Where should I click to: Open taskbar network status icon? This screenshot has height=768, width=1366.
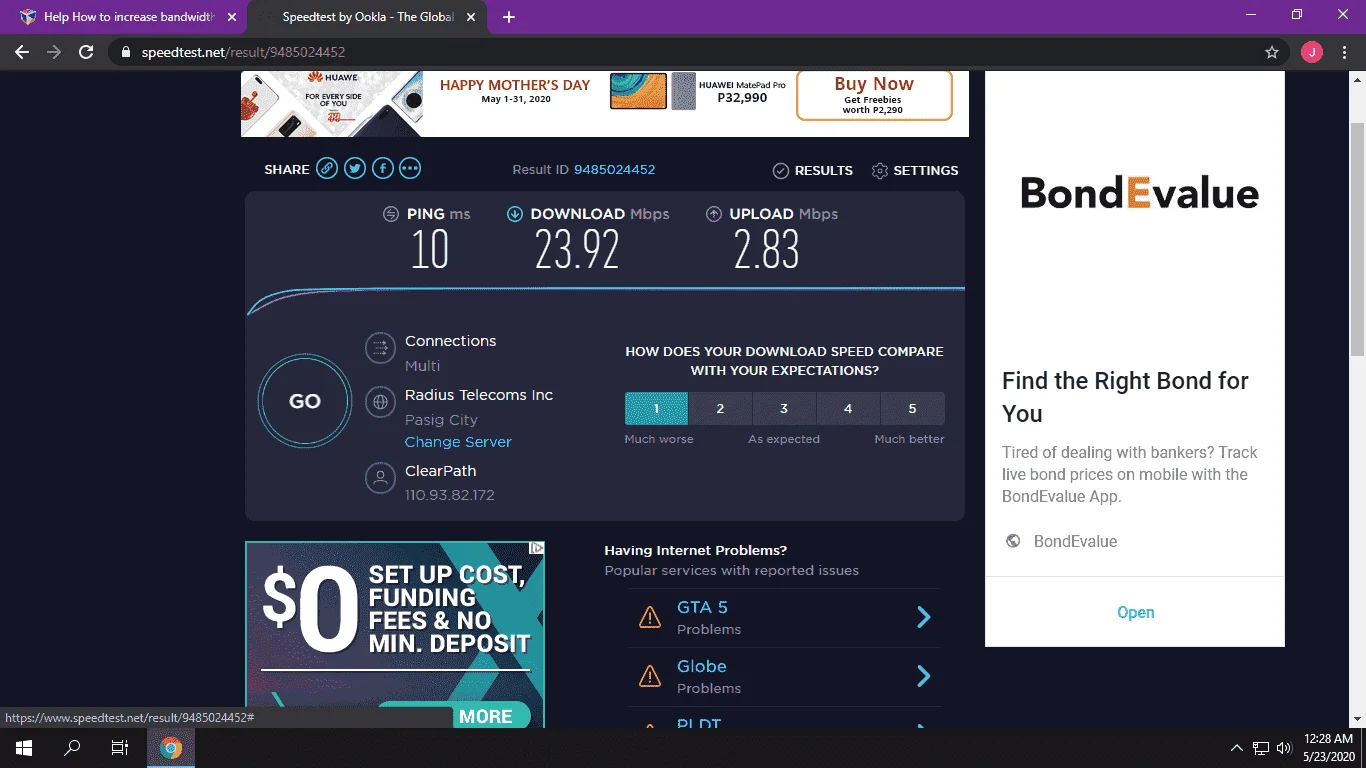point(1261,748)
